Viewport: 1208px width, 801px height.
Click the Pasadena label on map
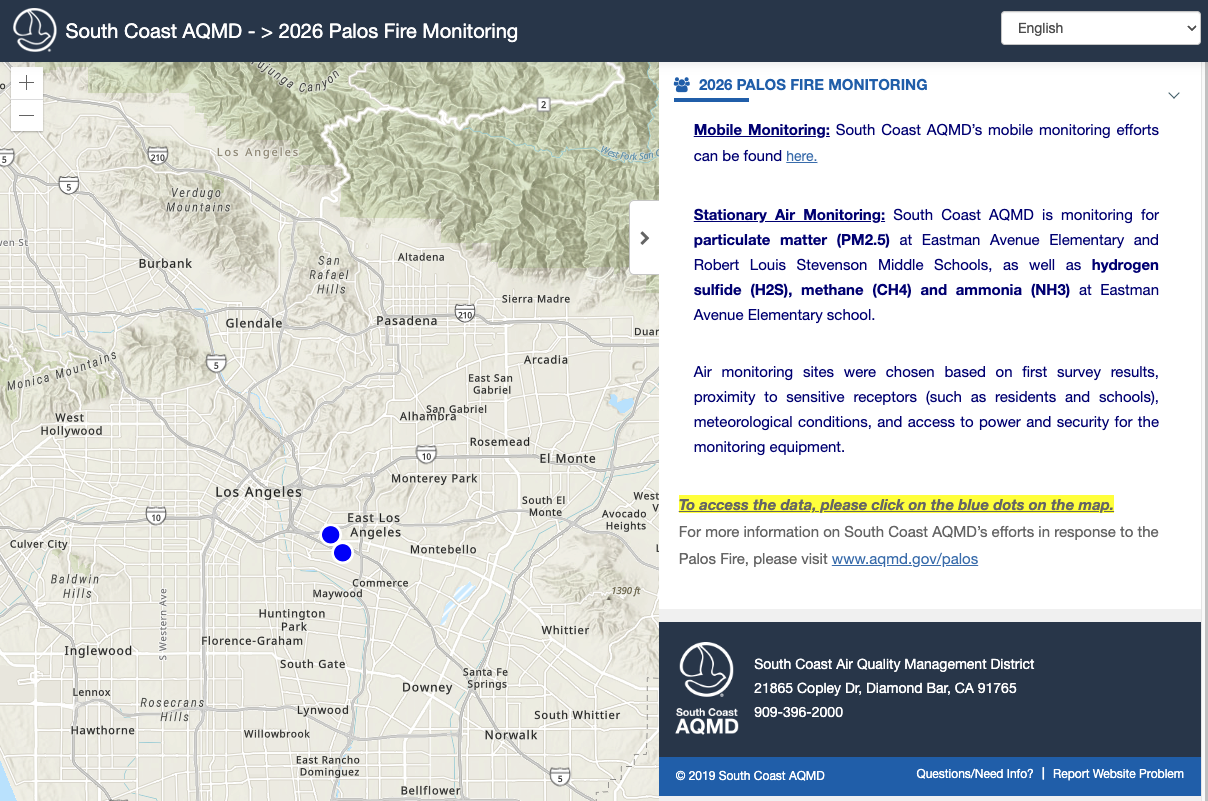tap(406, 321)
